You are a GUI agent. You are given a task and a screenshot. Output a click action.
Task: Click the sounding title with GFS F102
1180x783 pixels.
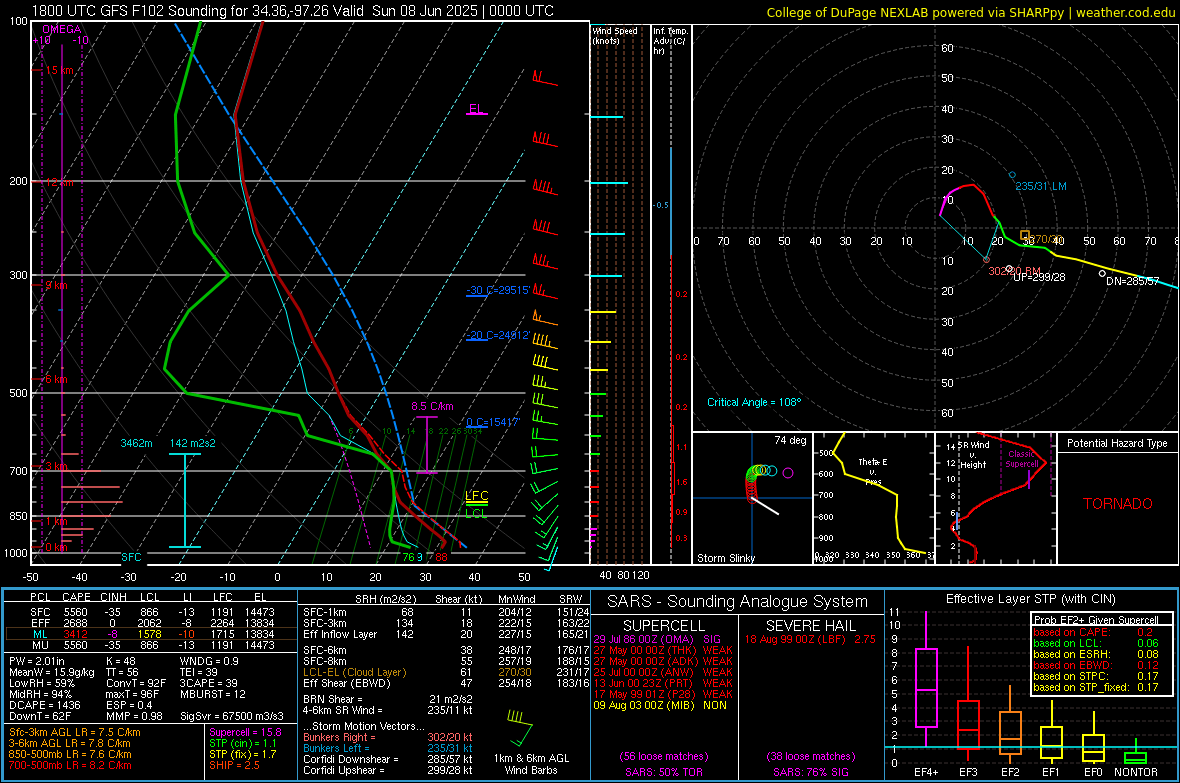(x=293, y=11)
